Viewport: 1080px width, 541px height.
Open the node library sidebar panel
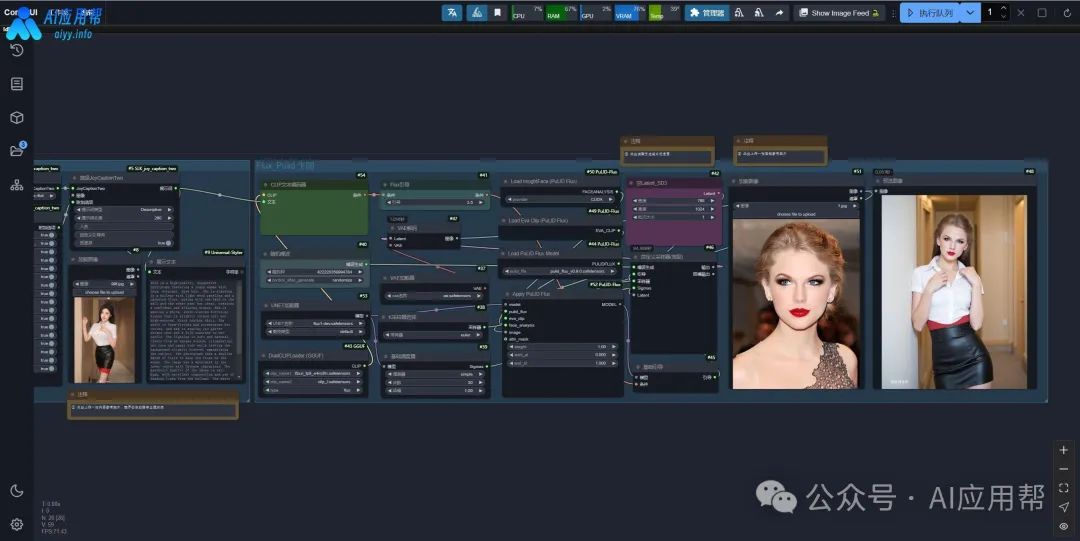17,84
